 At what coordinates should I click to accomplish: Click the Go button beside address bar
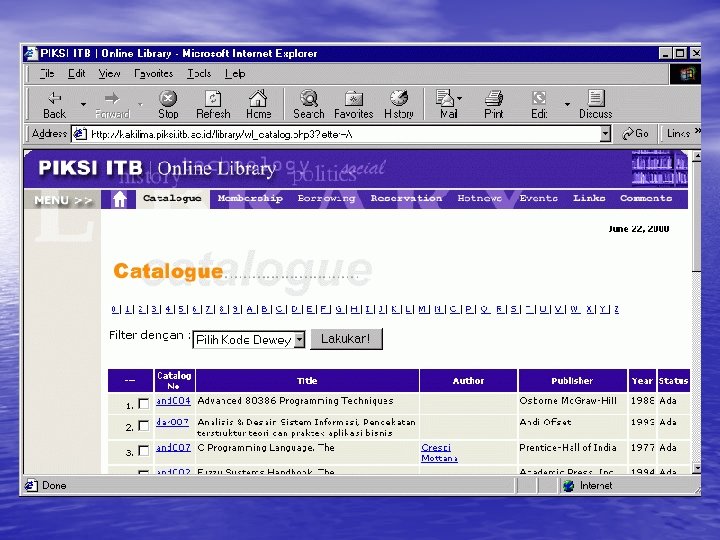click(x=636, y=134)
